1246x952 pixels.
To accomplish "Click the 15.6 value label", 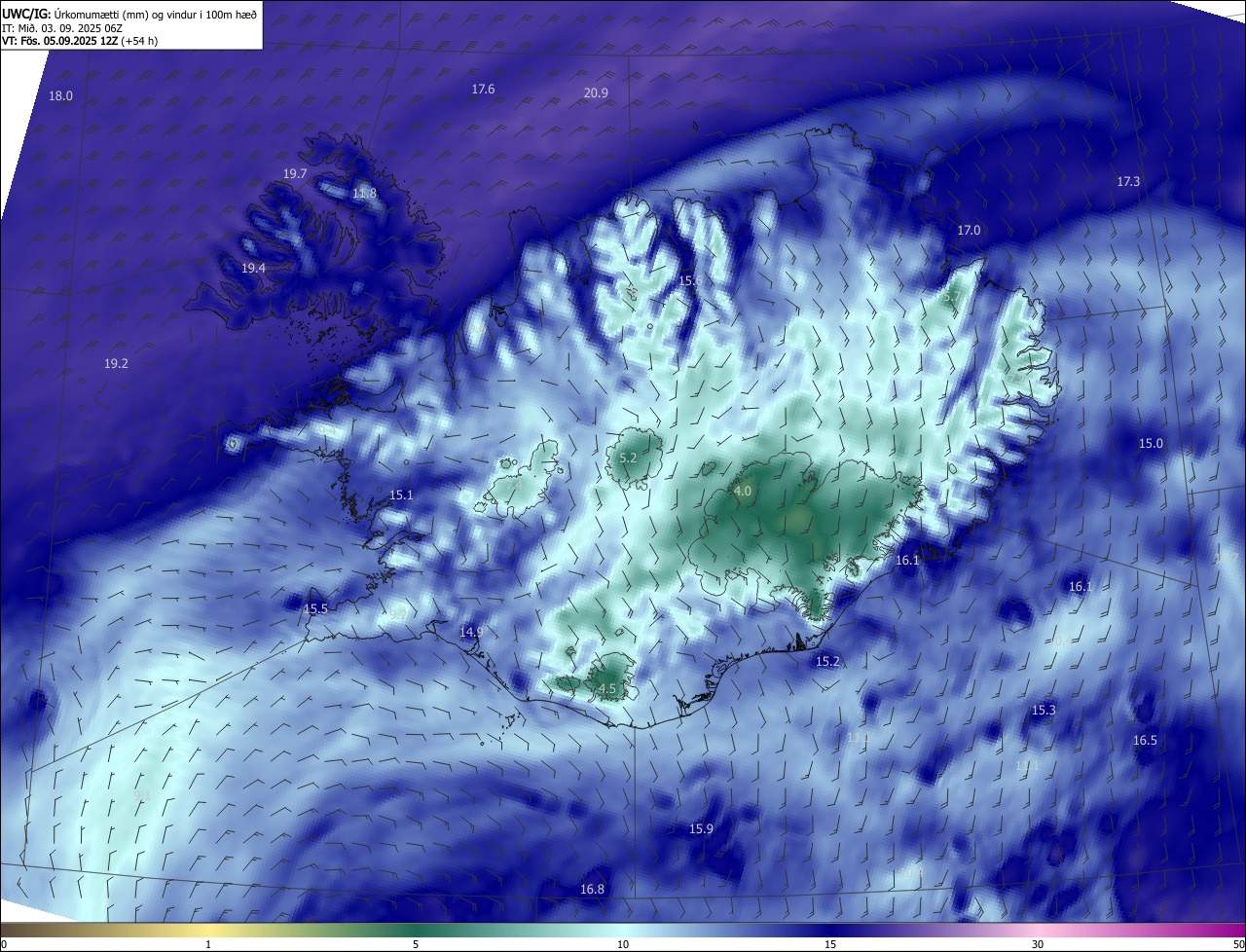I will click(690, 280).
